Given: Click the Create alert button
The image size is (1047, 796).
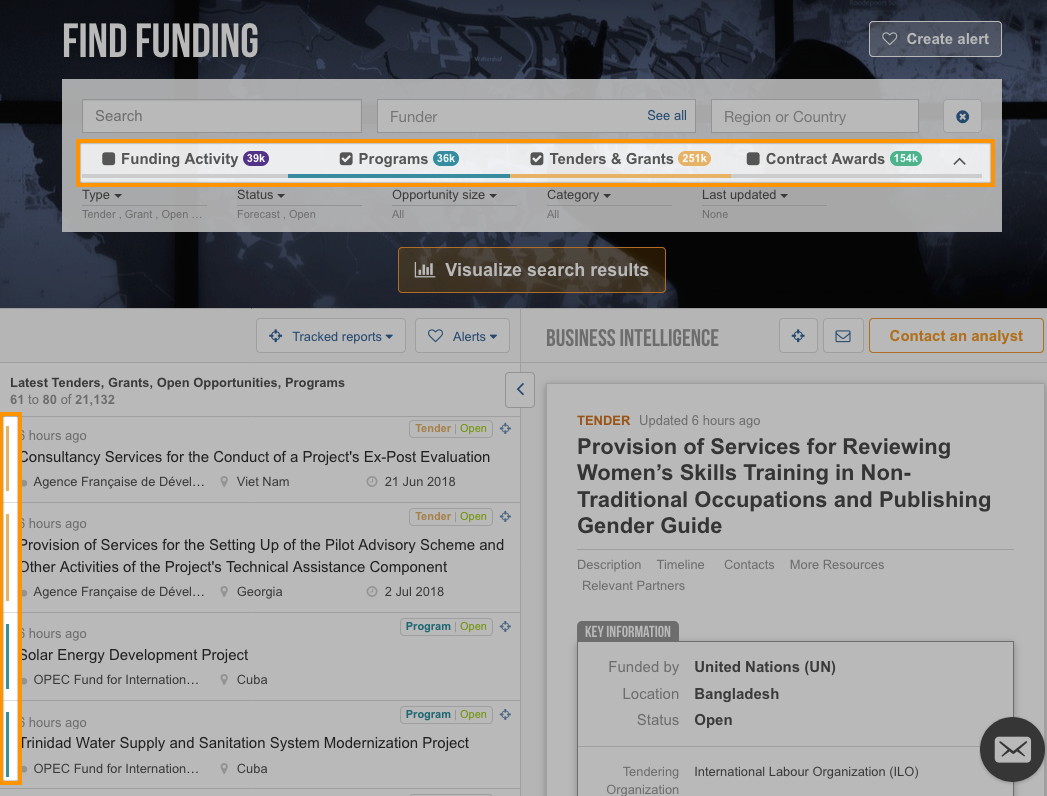Looking at the screenshot, I should point(935,39).
